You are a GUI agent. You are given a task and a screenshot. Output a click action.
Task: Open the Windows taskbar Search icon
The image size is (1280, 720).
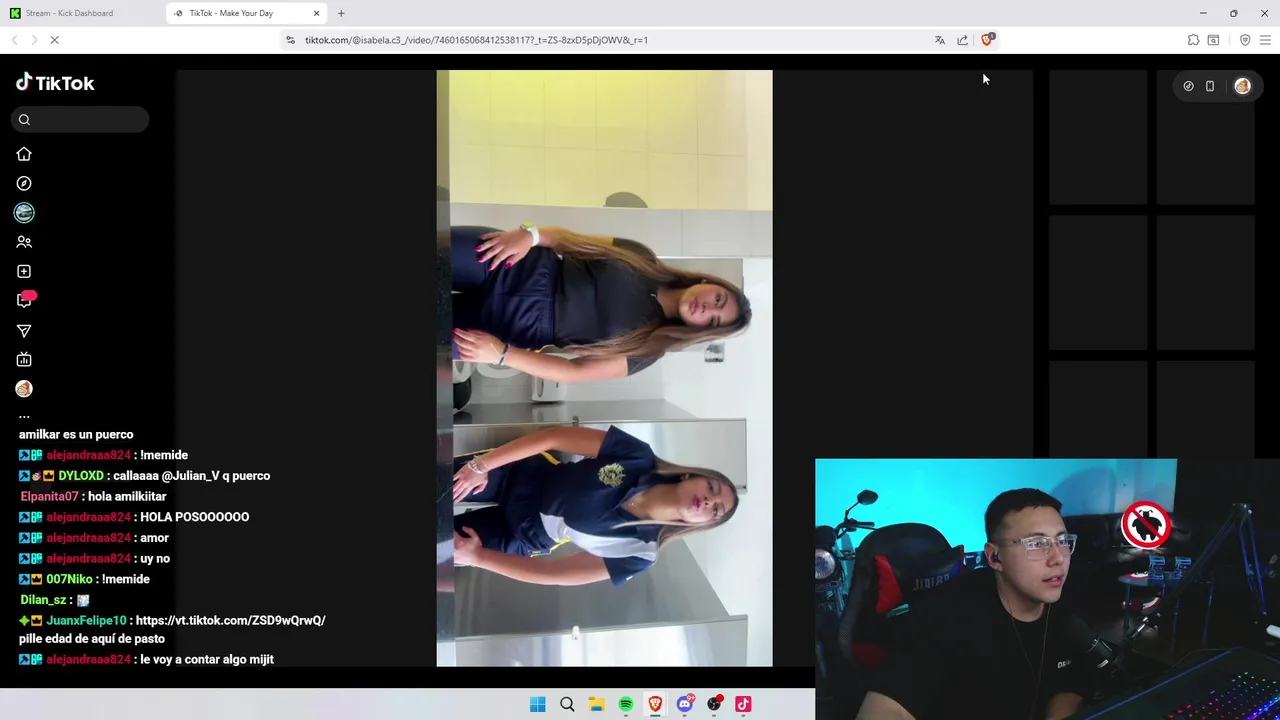click(567, 704)
